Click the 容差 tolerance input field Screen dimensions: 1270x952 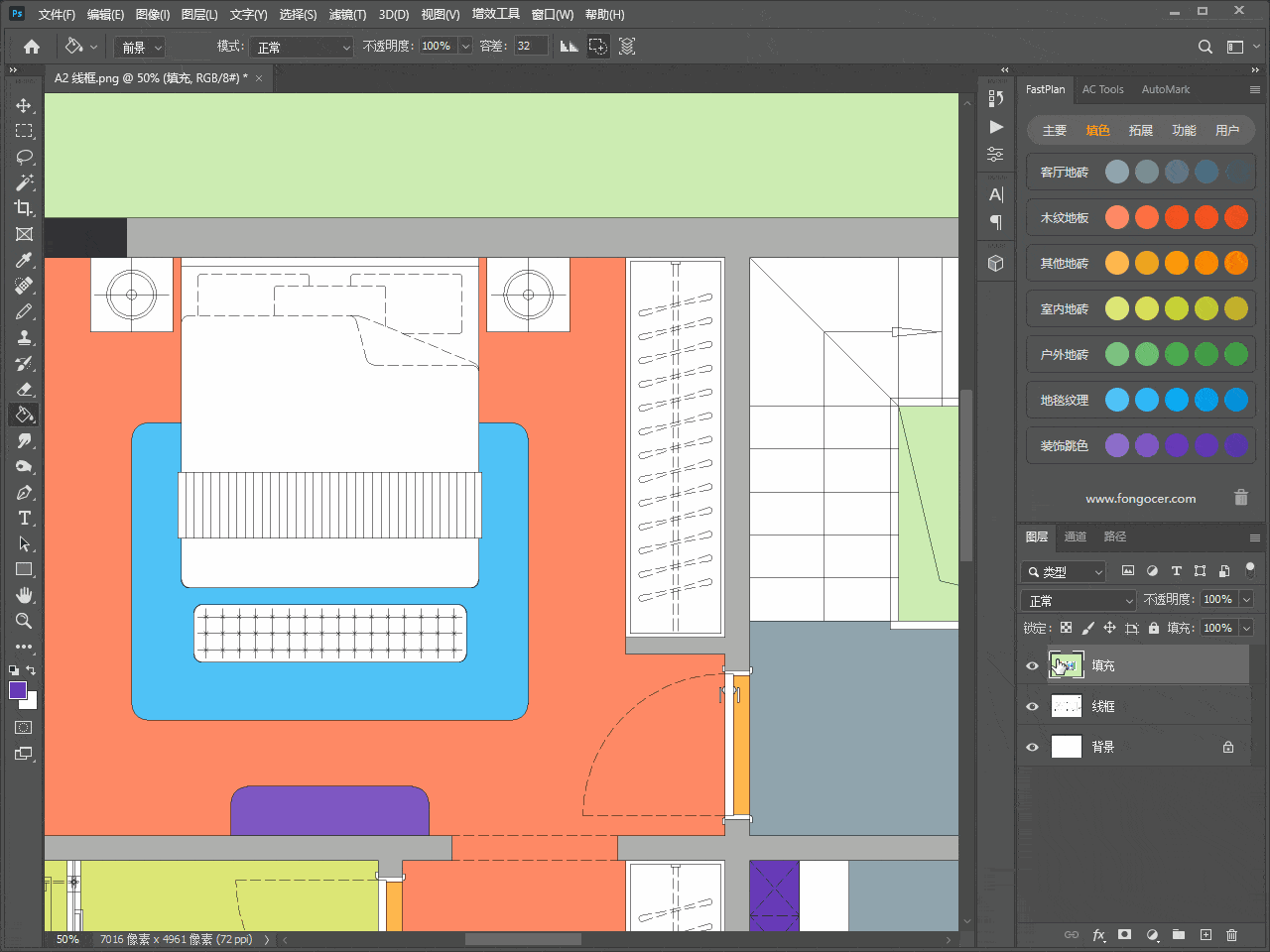530,46
